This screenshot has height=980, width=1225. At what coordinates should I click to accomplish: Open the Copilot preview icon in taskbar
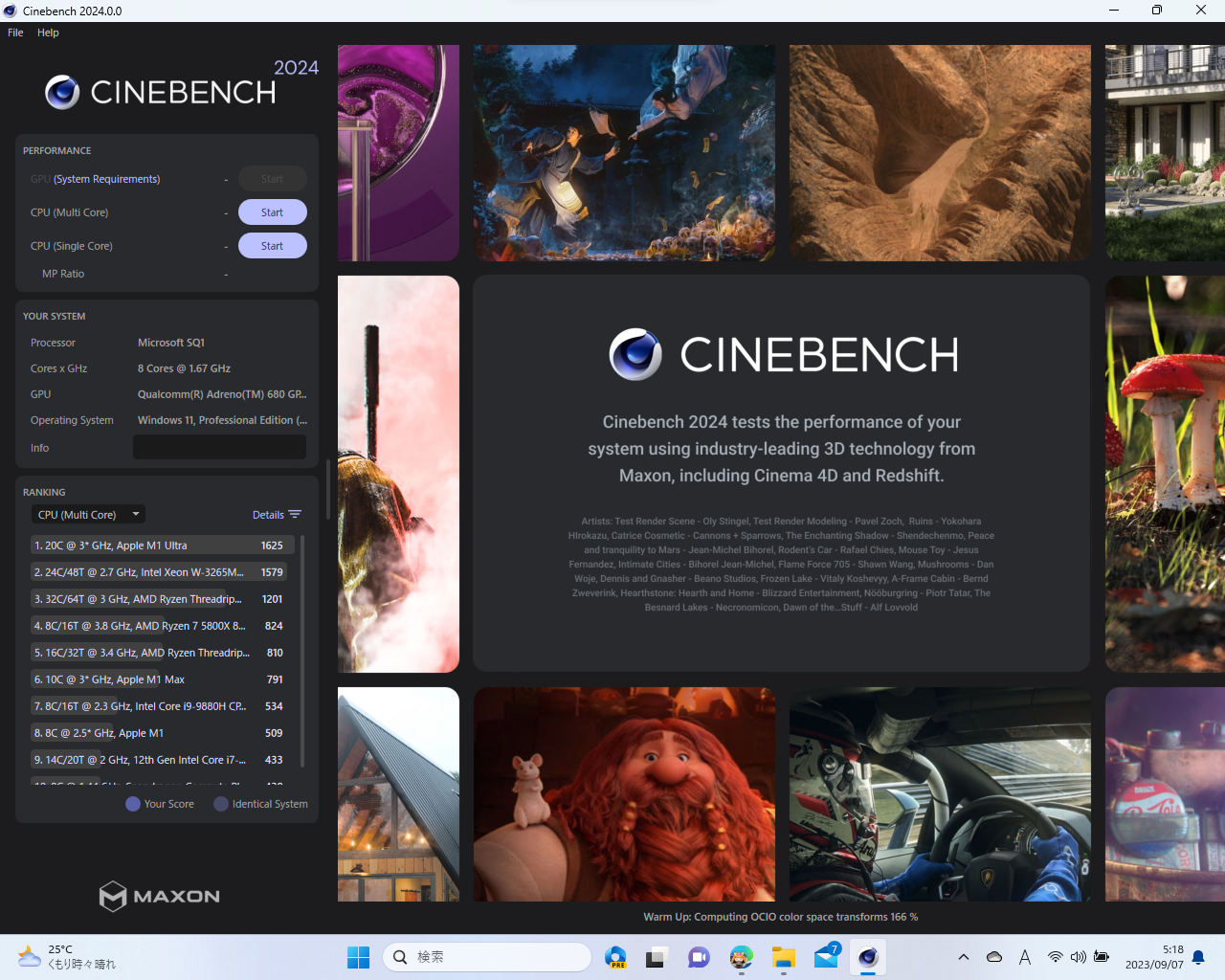[x=614, y=957]
